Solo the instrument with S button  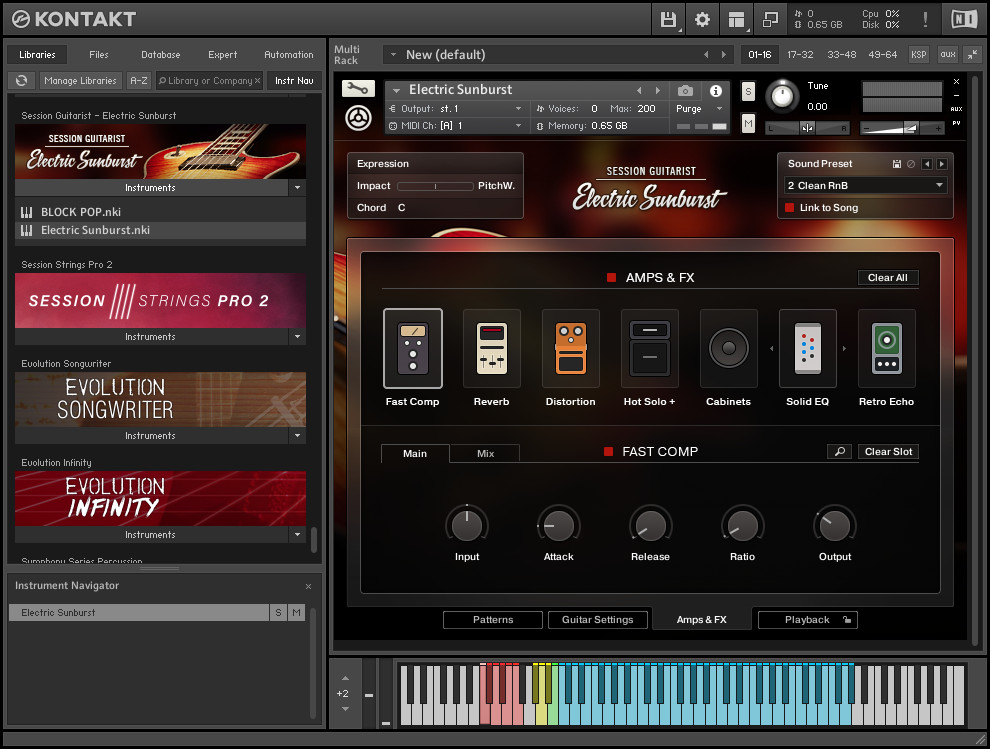[748, 92]
